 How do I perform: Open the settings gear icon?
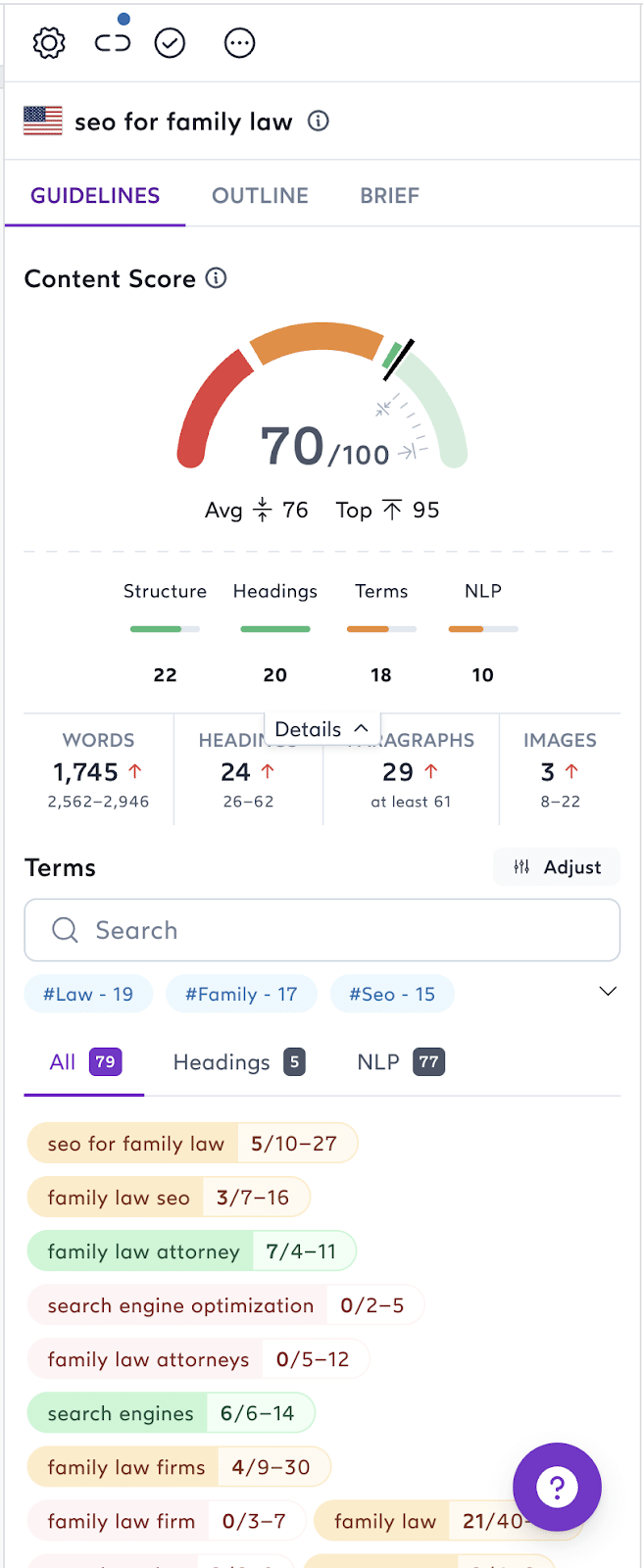pos(49,43)
